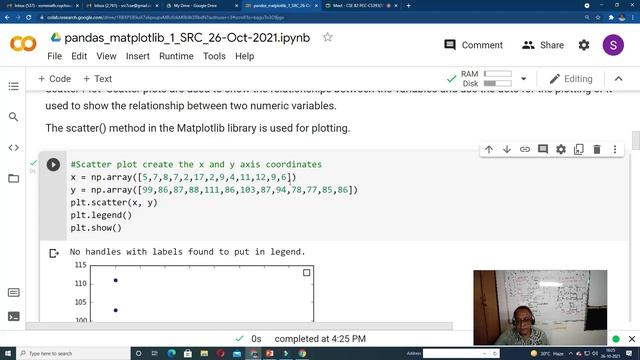Image resolution: width=640 pixels, height=360 pixels.
Task: Open the Edit menu
Action: [79, 56]
